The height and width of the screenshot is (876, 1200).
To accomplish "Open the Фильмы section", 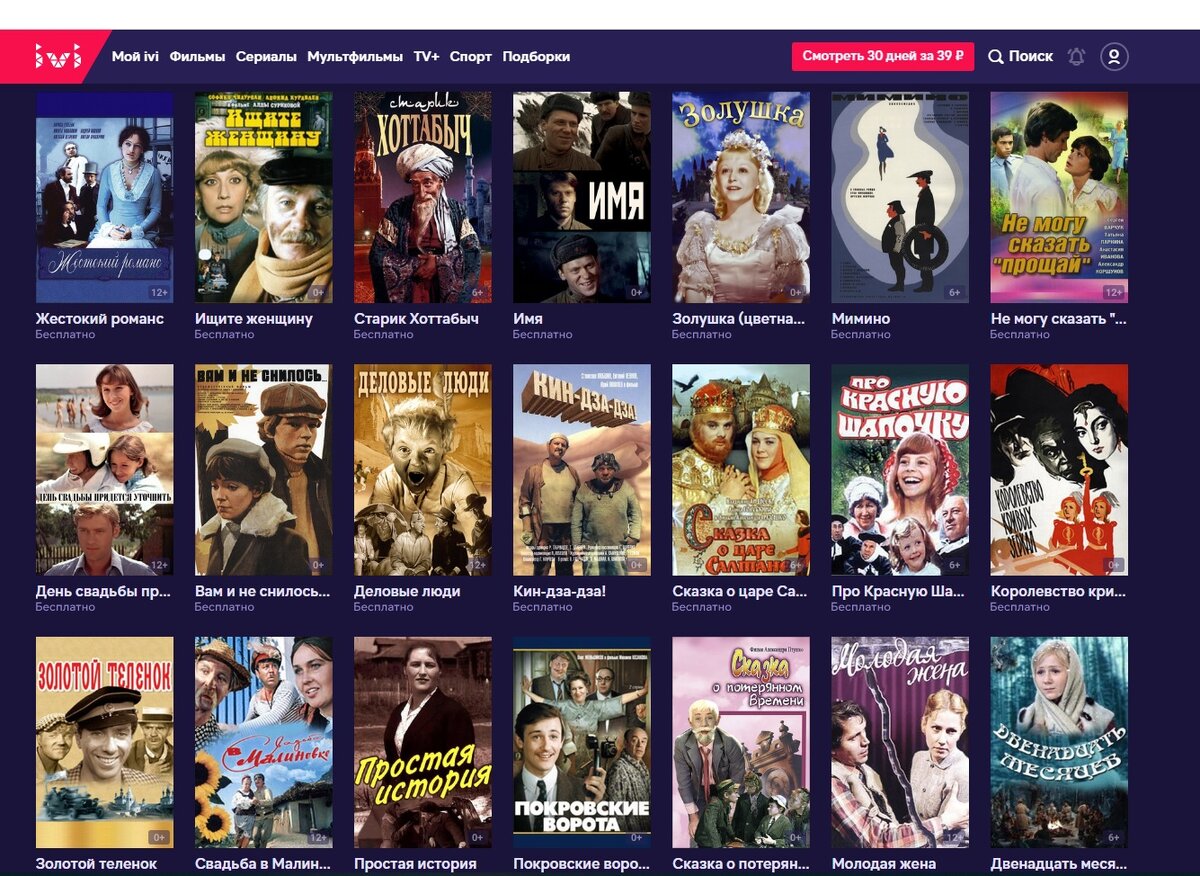I will tap(197, 57).
